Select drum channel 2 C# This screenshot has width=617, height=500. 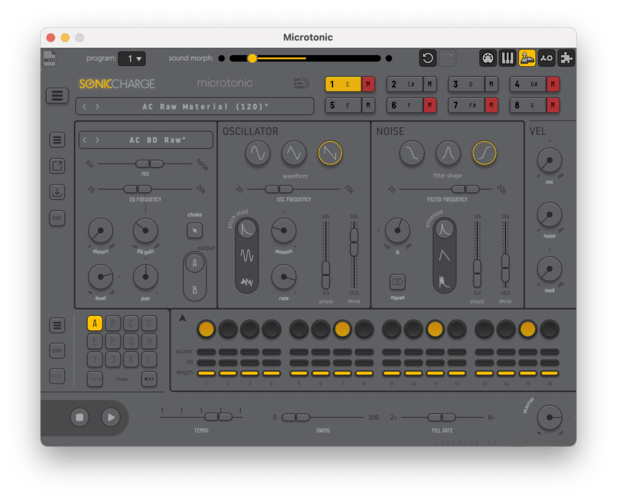(x=405, y=84)
